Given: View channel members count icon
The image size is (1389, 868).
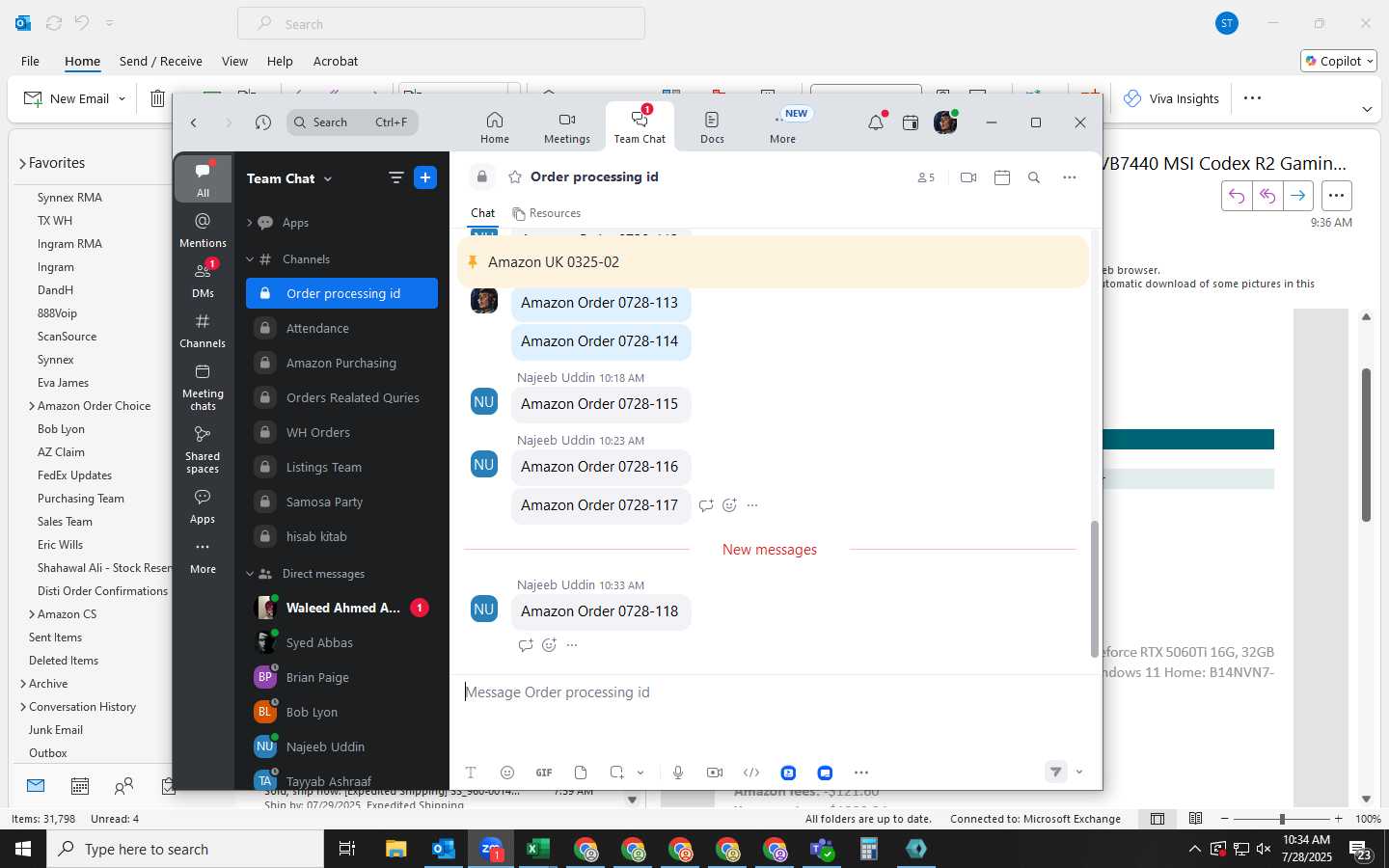Looking at the screenshot, I should [926, 177].
